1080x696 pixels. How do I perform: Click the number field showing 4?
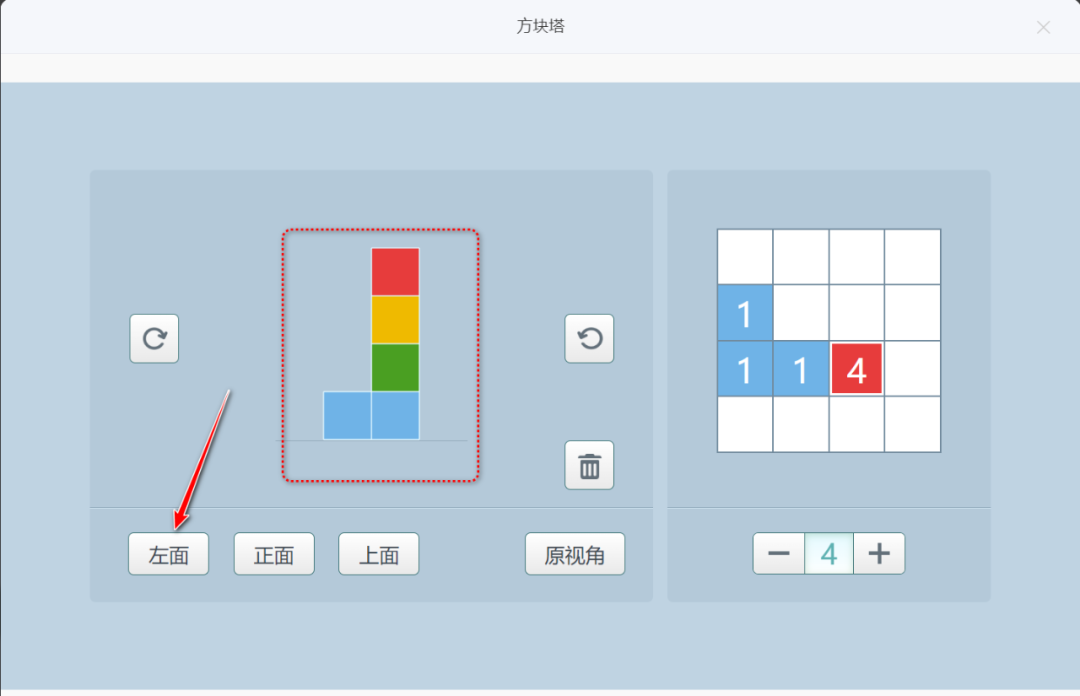(x=829, y=551)
